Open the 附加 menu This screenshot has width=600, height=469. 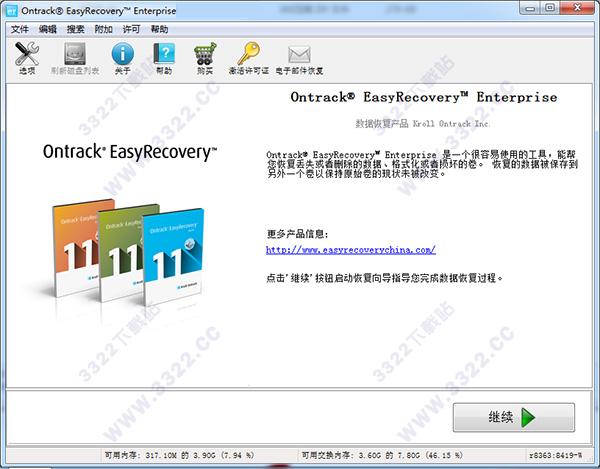[x=103, y=29]
